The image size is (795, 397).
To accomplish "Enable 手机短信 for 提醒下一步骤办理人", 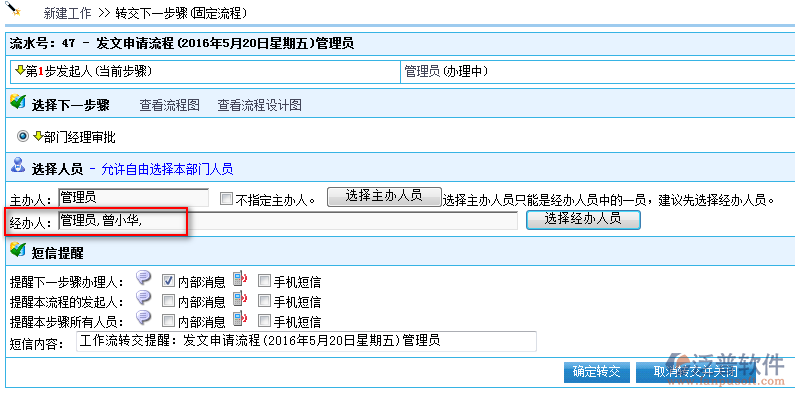I will coord(264,280).
